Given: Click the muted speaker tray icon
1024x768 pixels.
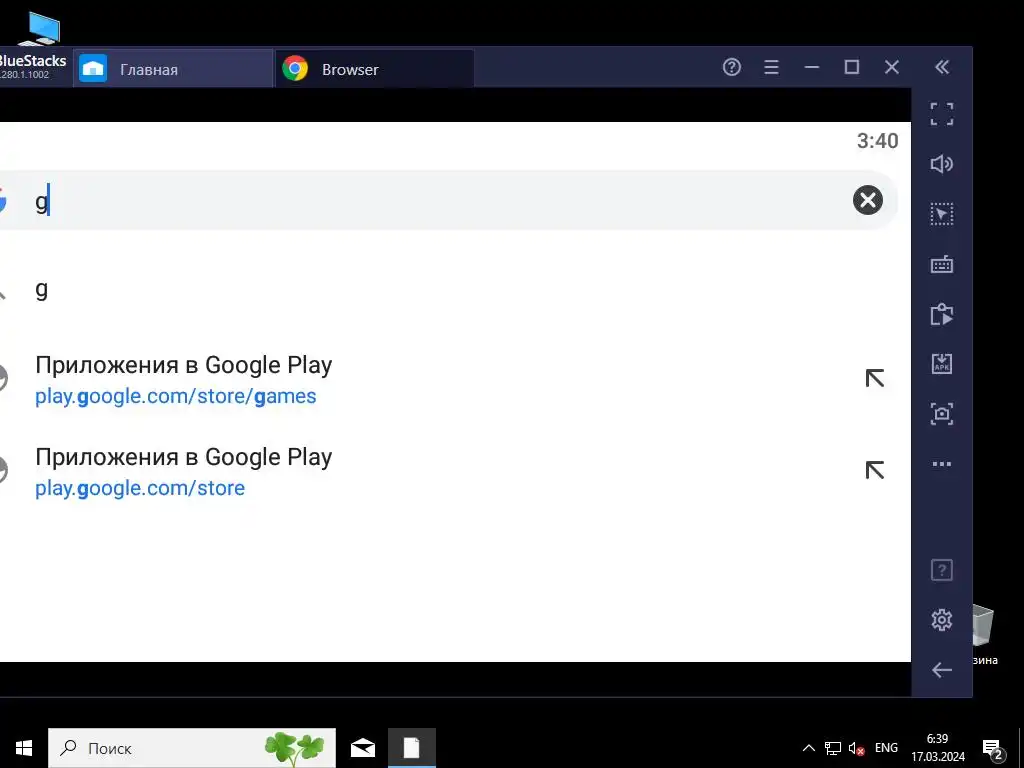Looking at the screenshot, I should (856, 748).
